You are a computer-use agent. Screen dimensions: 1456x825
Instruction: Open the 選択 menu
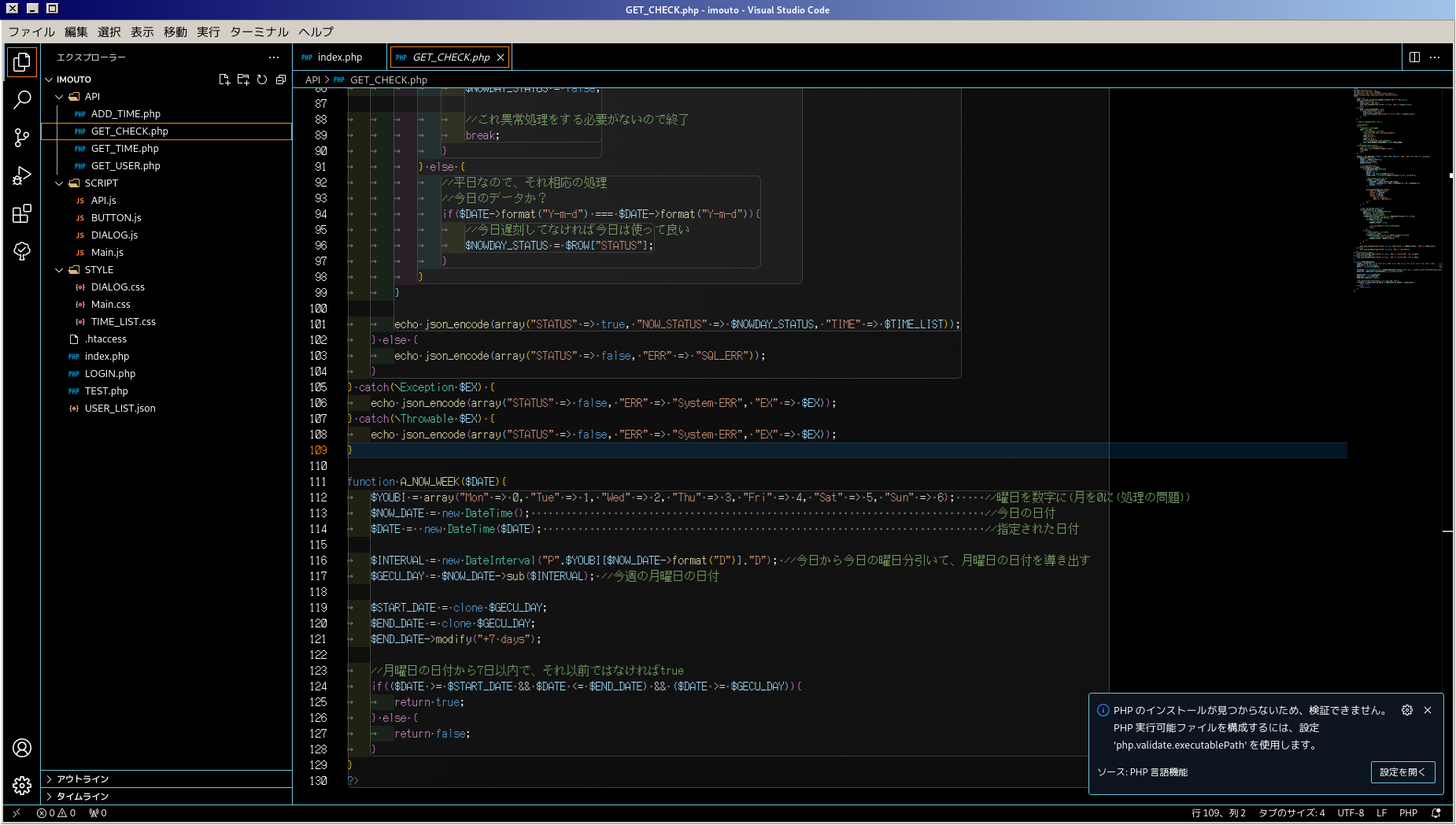pos(109,31)
